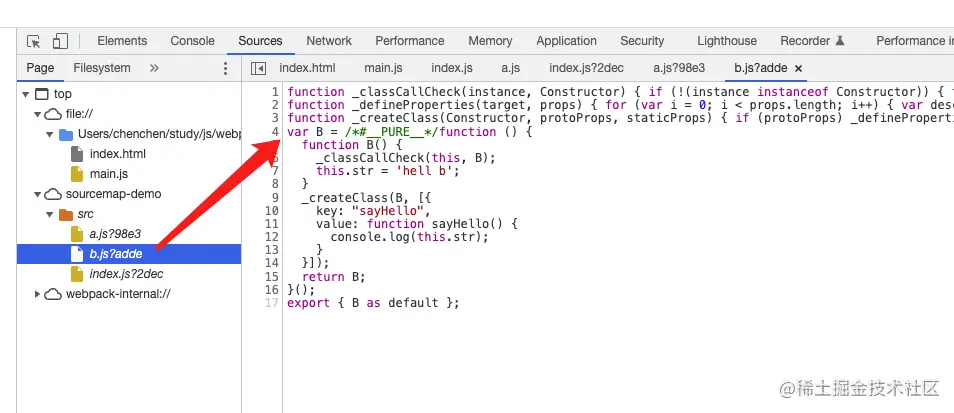Image resolution: width=954 pixels, height=413 pixels.
Task: Activate the inspect element picker icon
Action: click(34, 41)
